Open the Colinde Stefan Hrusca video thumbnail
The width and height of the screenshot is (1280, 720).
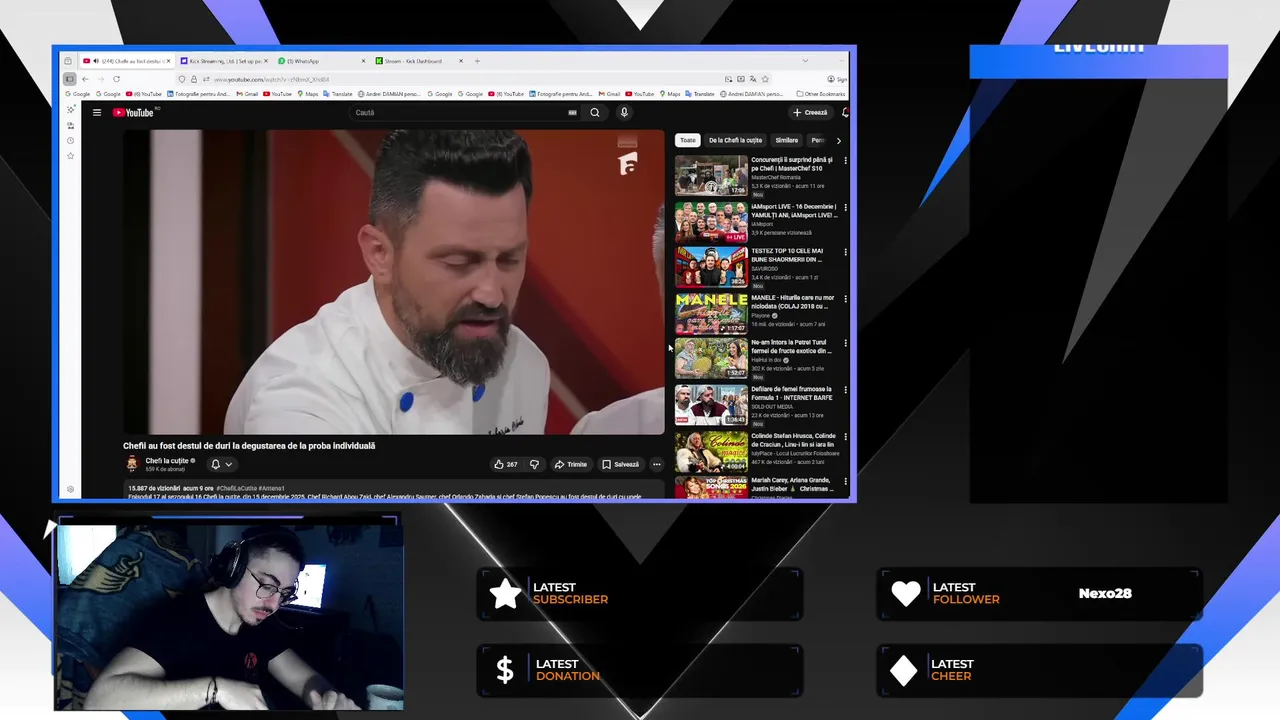click(711, 452)
